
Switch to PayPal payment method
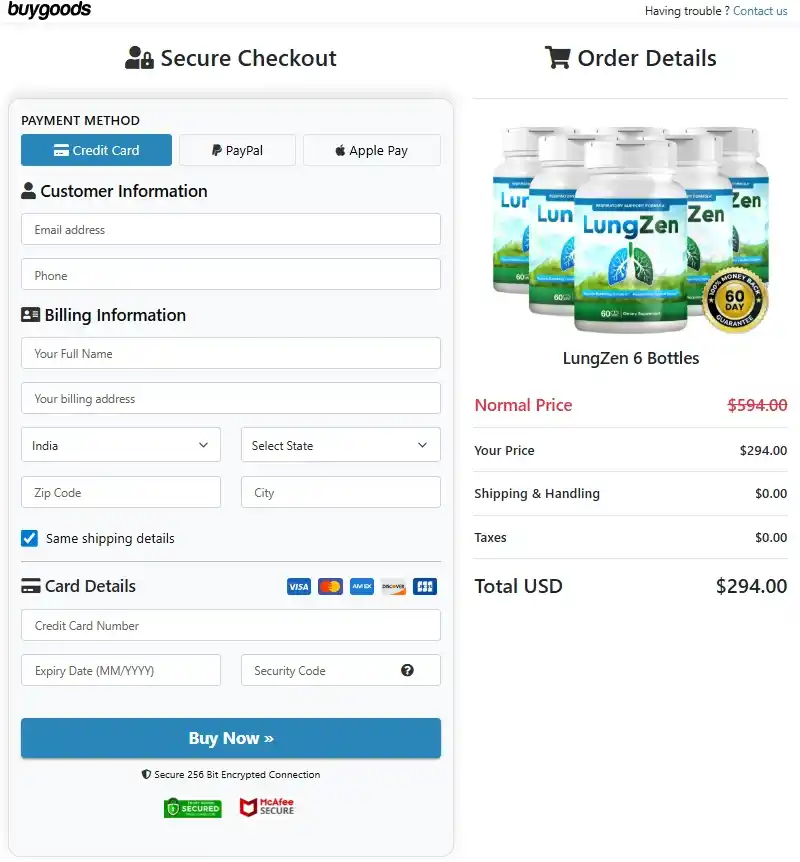coord(237,151)
